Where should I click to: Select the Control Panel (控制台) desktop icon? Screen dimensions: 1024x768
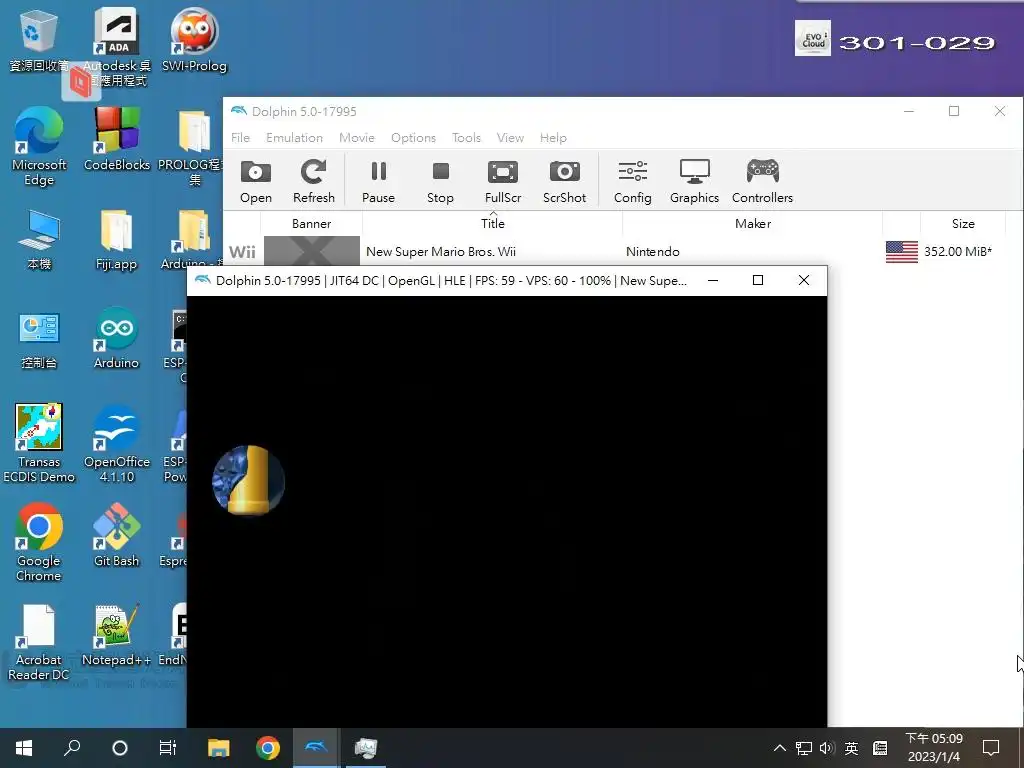click(39, 340)
